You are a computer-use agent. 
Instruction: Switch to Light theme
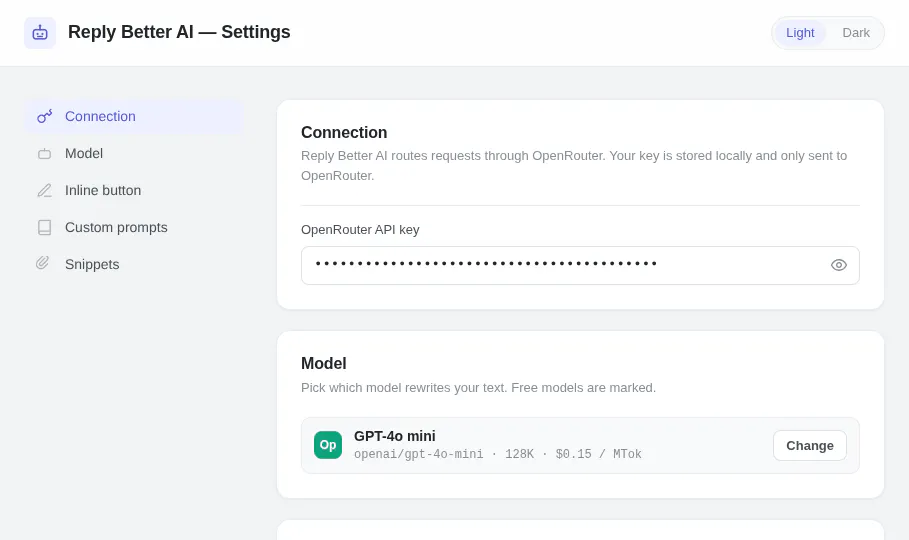[x=800, y=33]
